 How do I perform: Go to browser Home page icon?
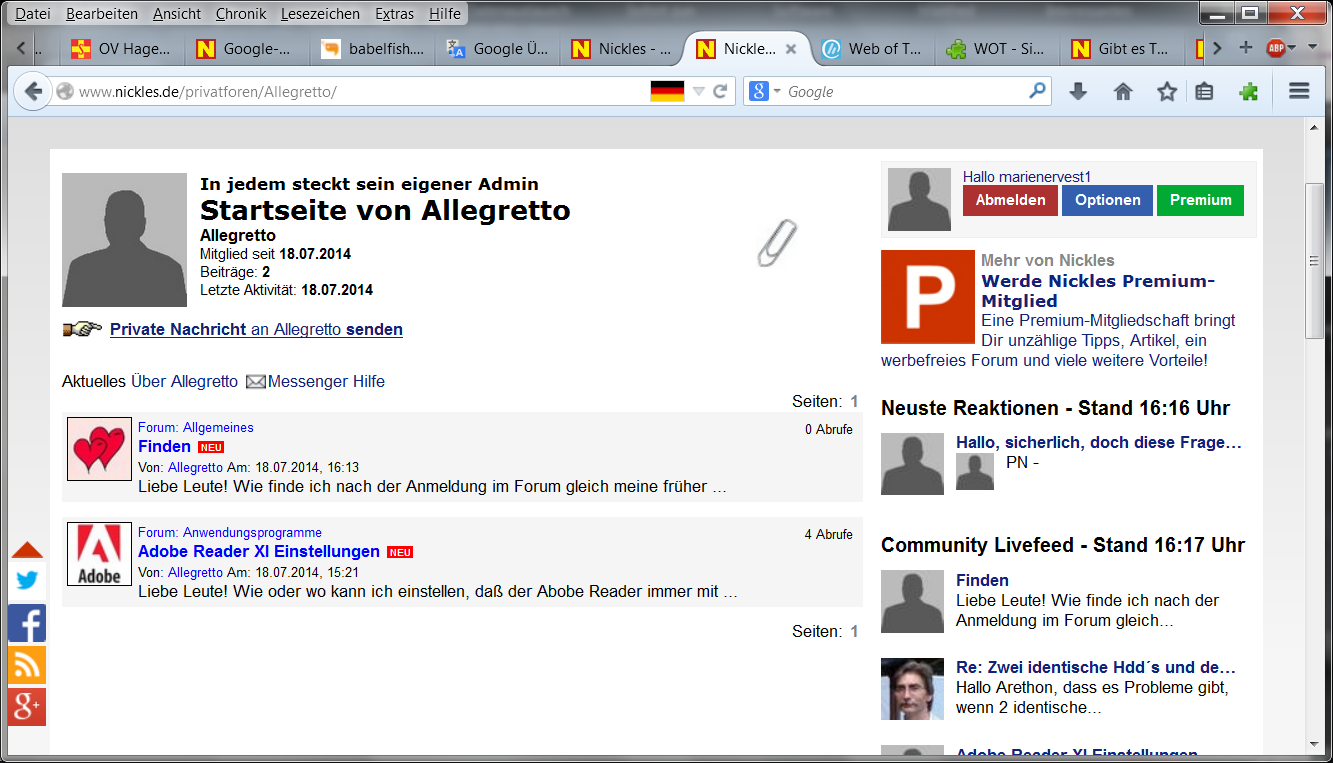click(1123, 92)
